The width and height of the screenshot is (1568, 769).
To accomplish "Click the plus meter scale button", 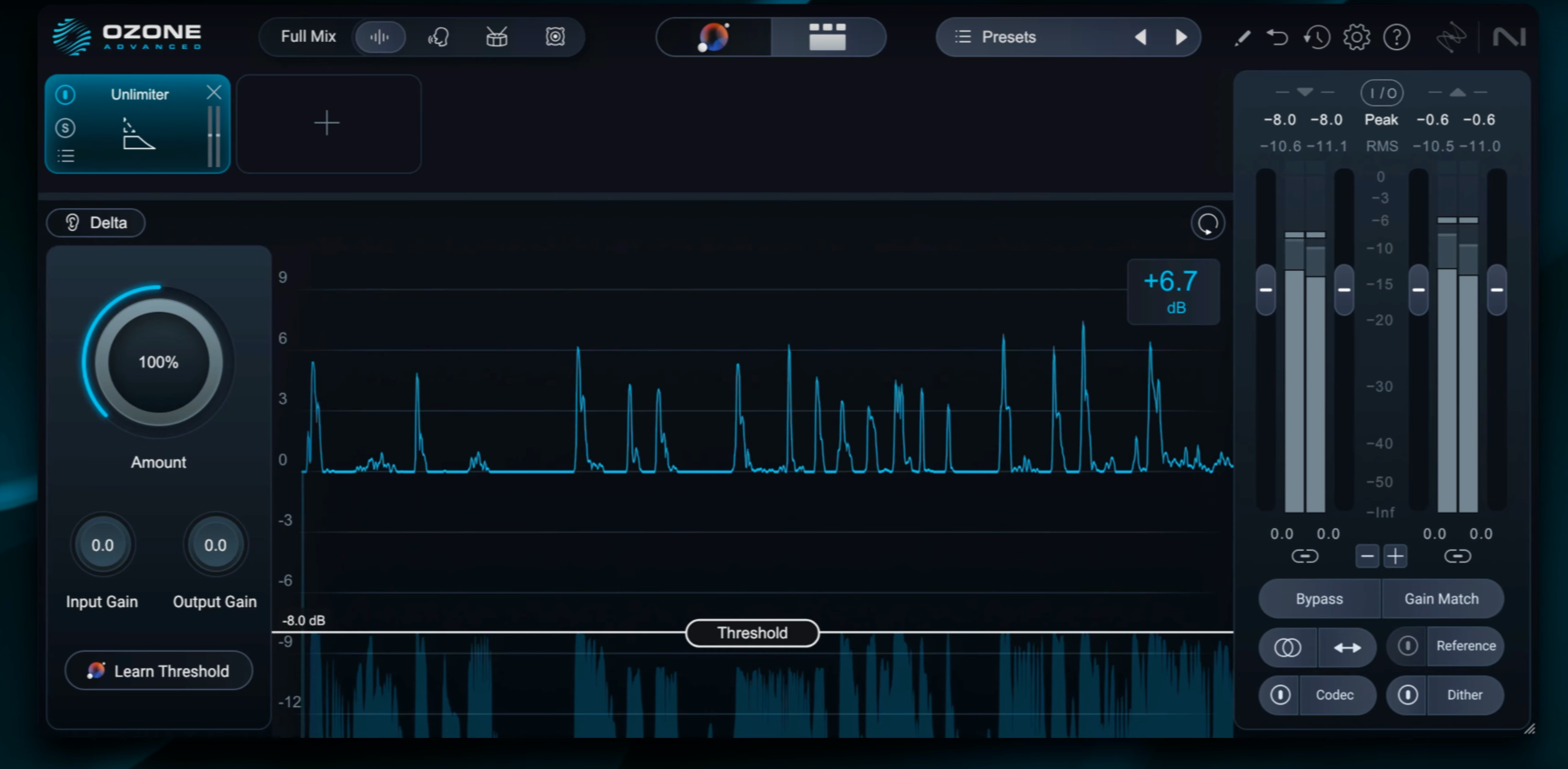I will point(1395,556).
